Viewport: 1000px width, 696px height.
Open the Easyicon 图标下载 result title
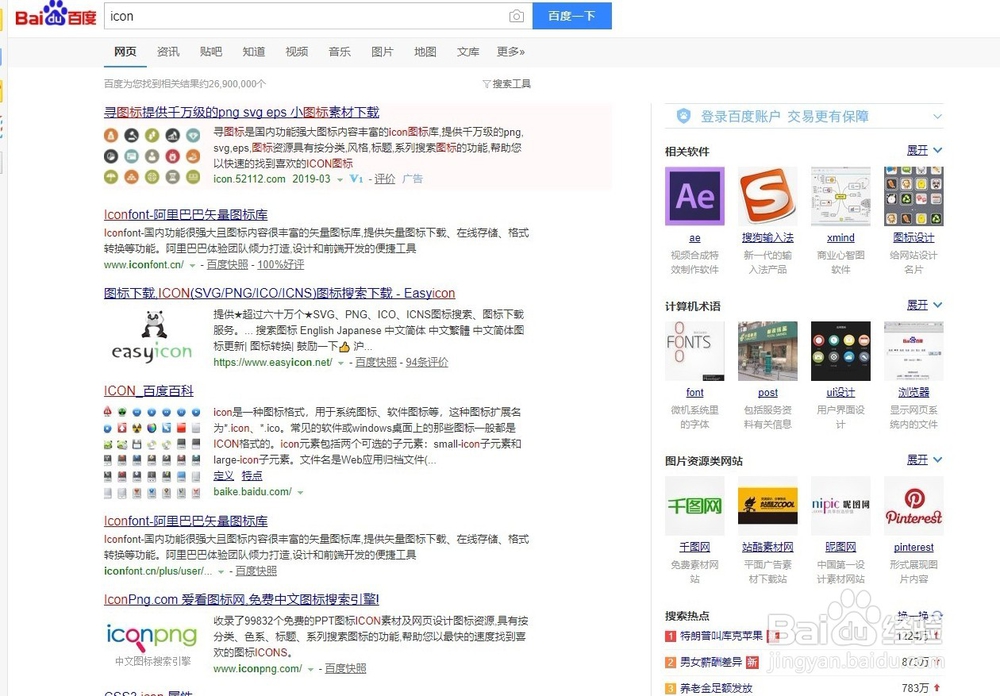(x=279, y=293)
